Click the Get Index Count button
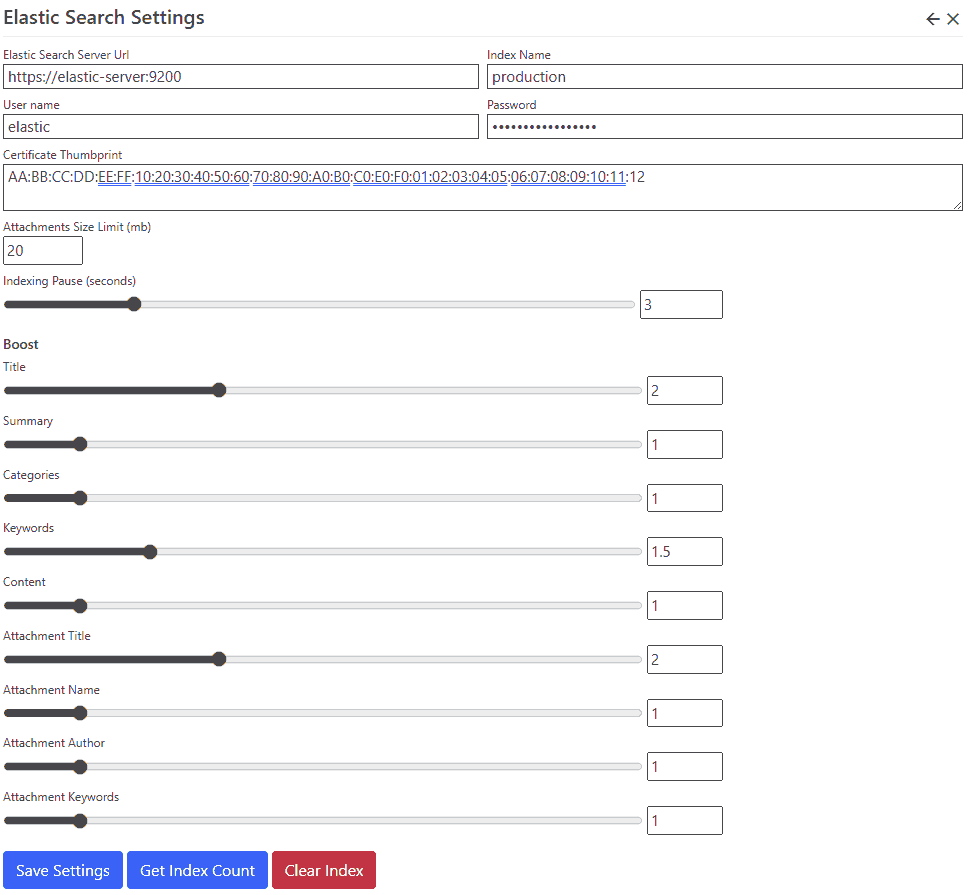The height and width of the screenshot is (895, 971). point(196,870)
